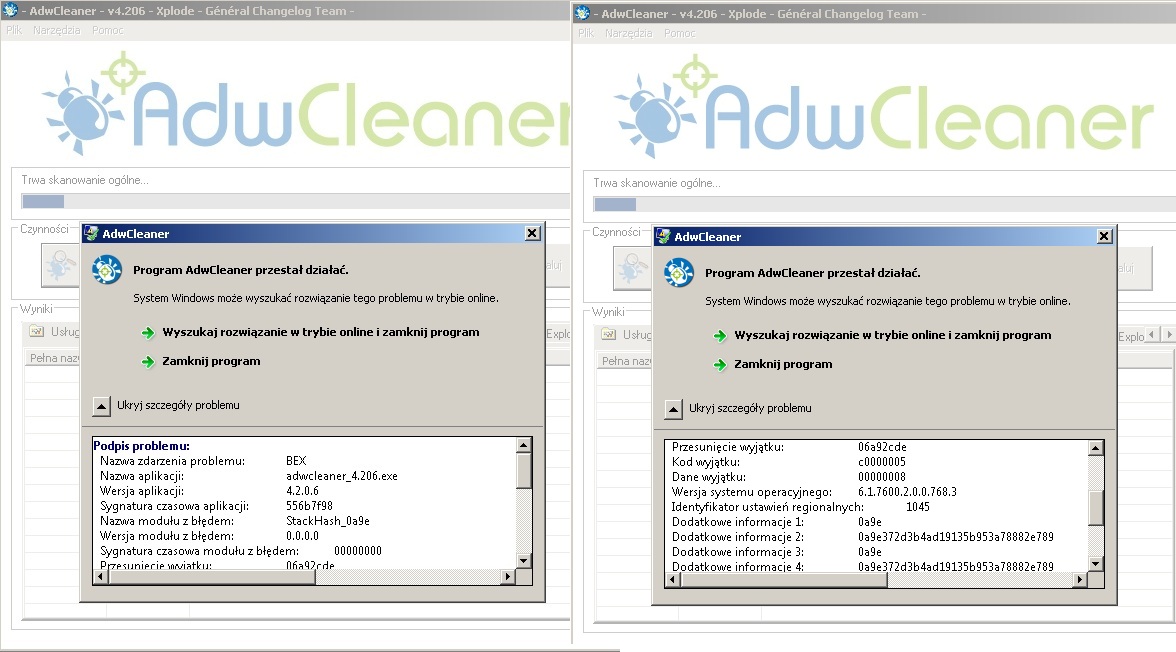Click tab scroll left arrow in right window
This screenshot has width=1176, height=652.
[x=1152, y=335]
